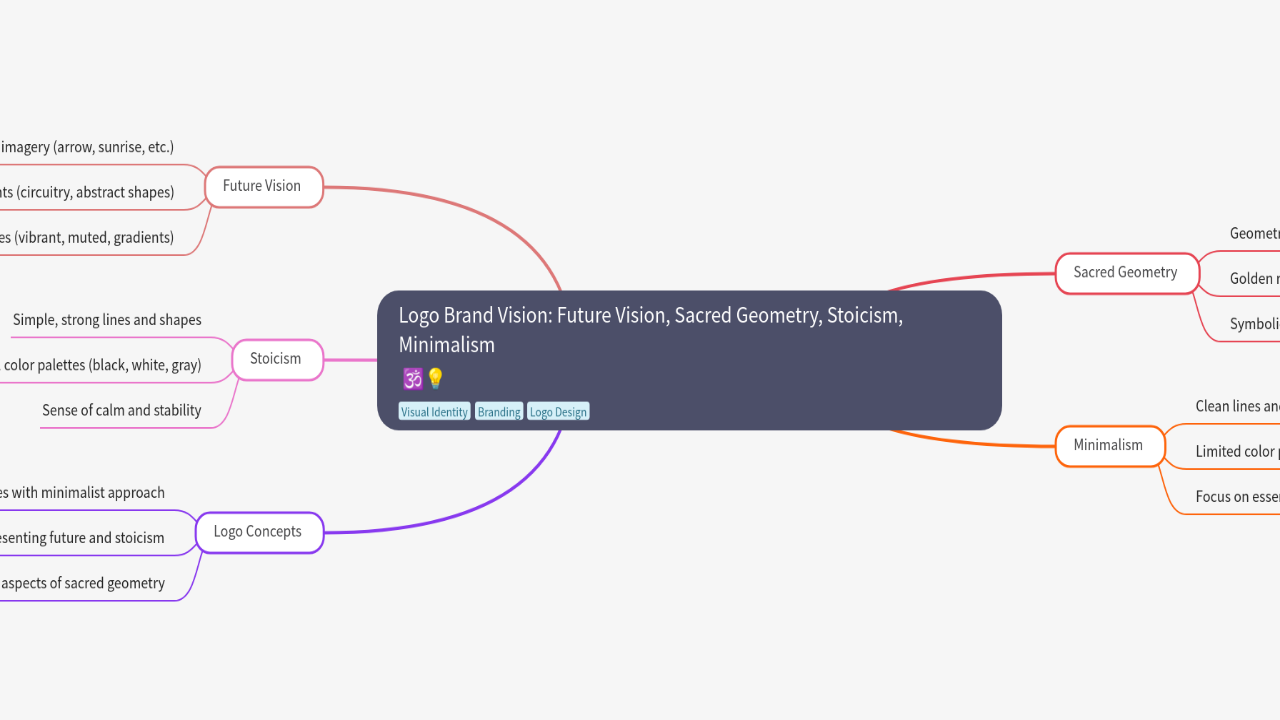Select '(vibrant, muted, gradients)' item
Image resolution: width=1280 pixels, height=720 pixels.
(x=87, y=237)
